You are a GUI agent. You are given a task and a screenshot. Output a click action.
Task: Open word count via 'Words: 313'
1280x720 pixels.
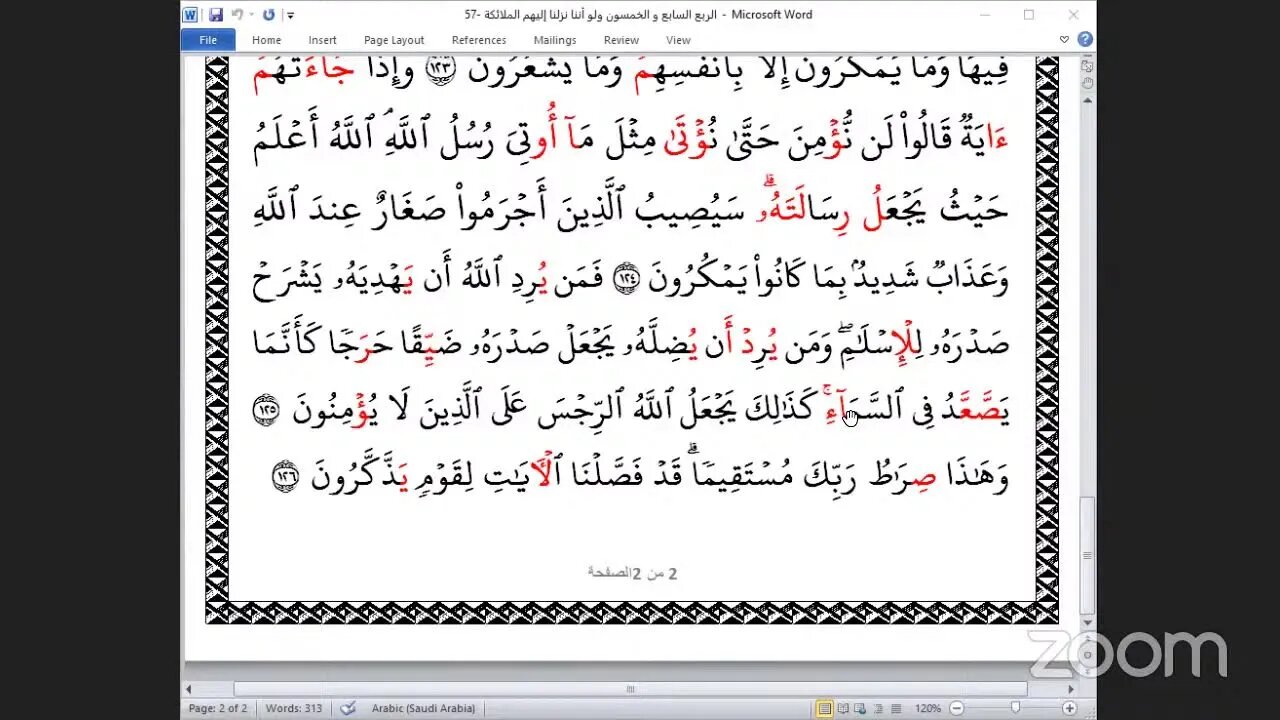294,708
